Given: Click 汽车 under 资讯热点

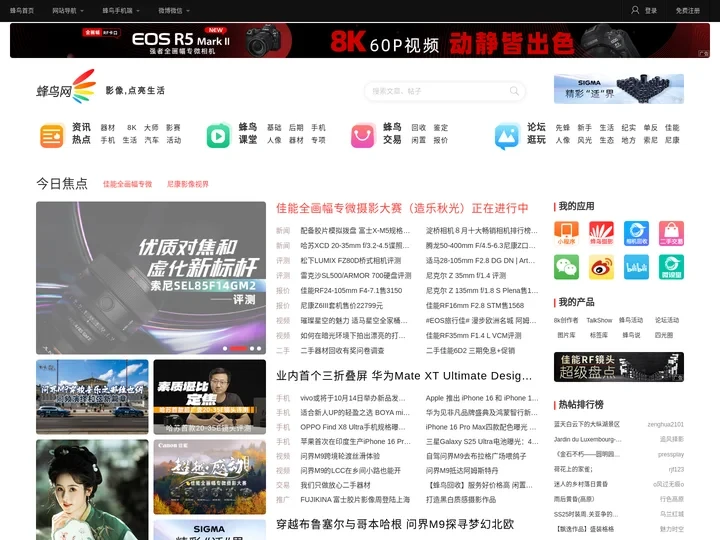Looking at the screenshot, I should (x=152, y=140).
